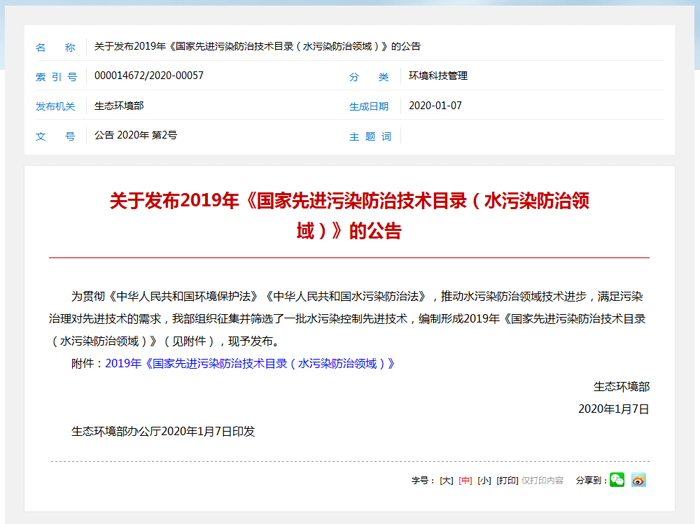Click the issuing agency 生态环境部 in header table
700x524 pixels.
pos(119,106)
